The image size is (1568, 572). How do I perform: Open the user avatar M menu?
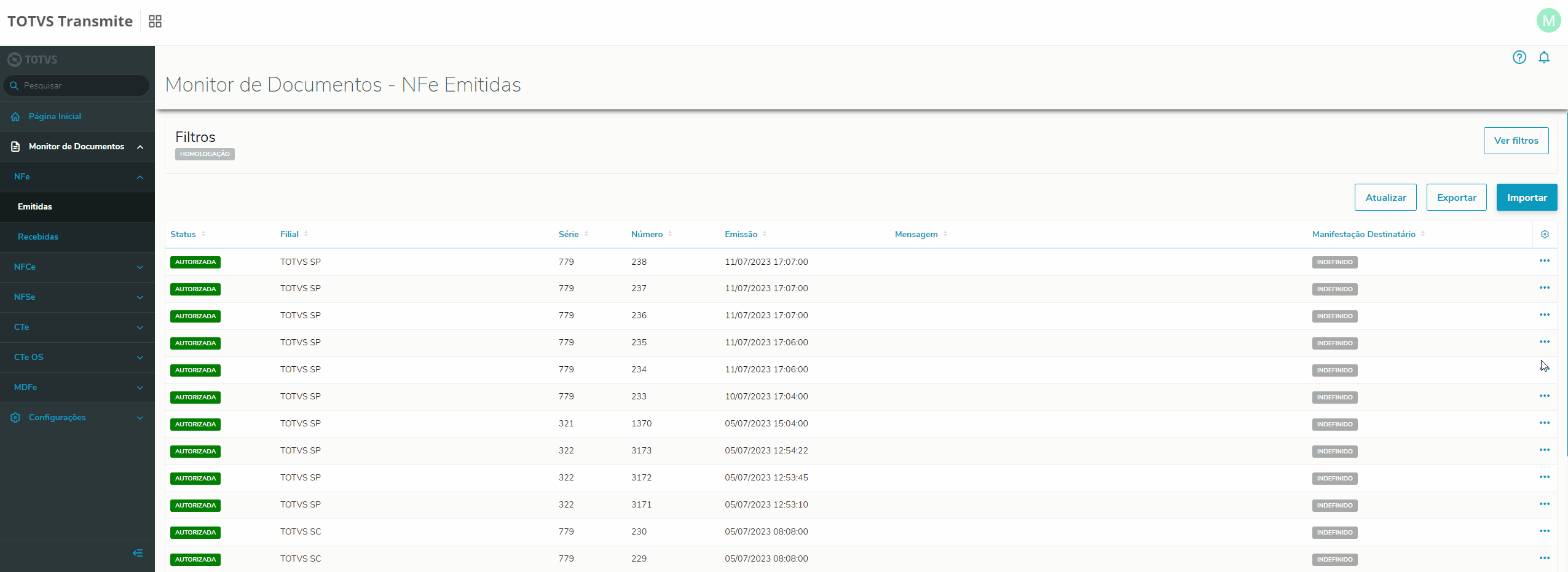[1548, 20]
